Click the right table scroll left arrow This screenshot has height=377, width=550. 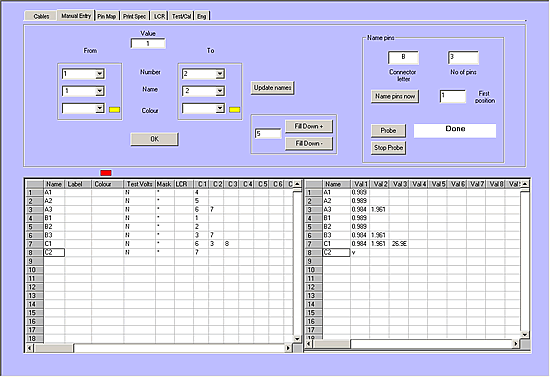309,344
